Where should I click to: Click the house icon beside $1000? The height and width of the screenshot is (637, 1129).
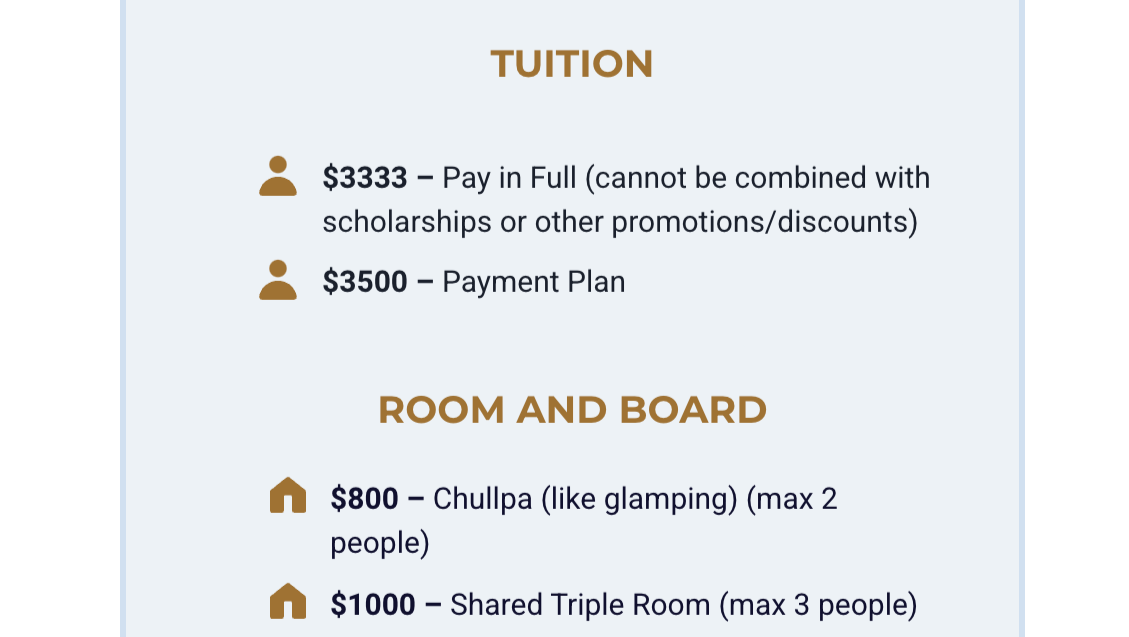click(288, 602)
